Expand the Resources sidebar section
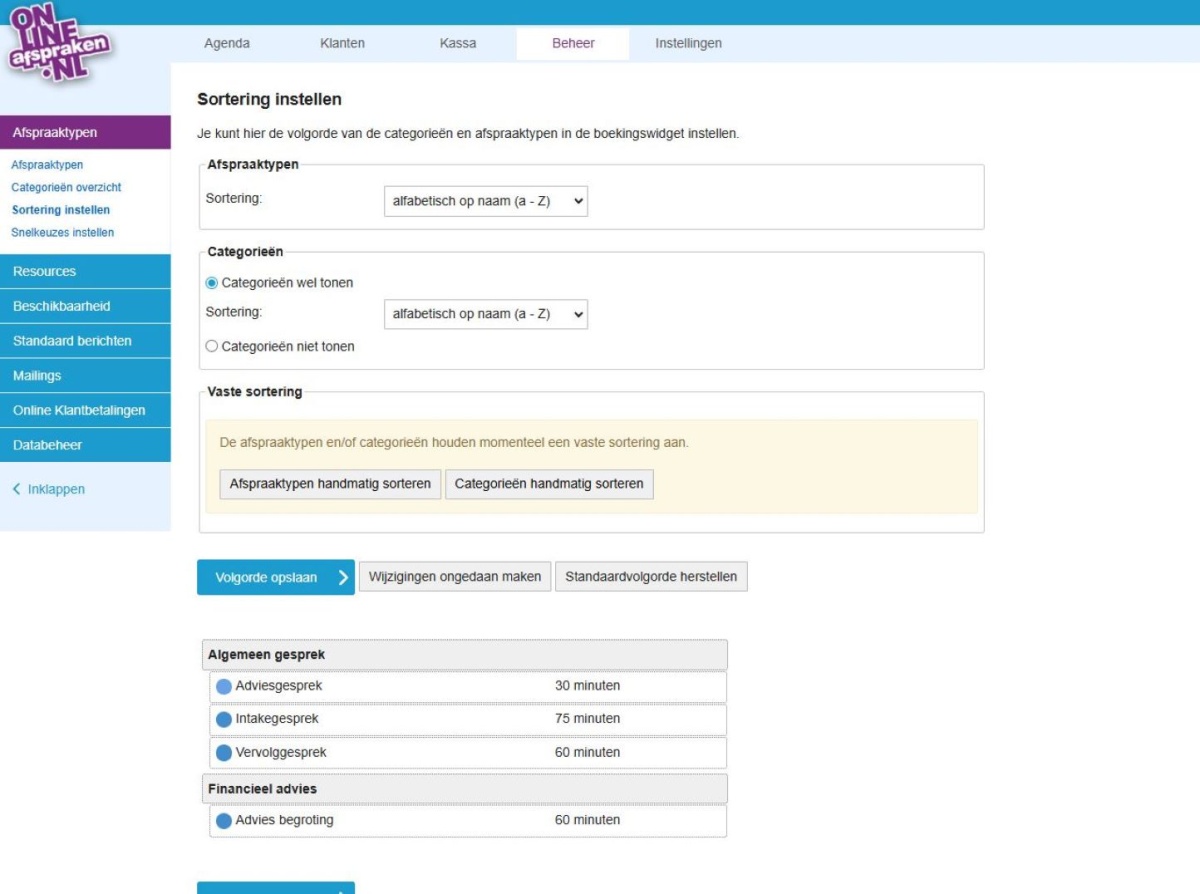Image resolution: width=1200 pixels, height=894 pixels. coord(85,272)
